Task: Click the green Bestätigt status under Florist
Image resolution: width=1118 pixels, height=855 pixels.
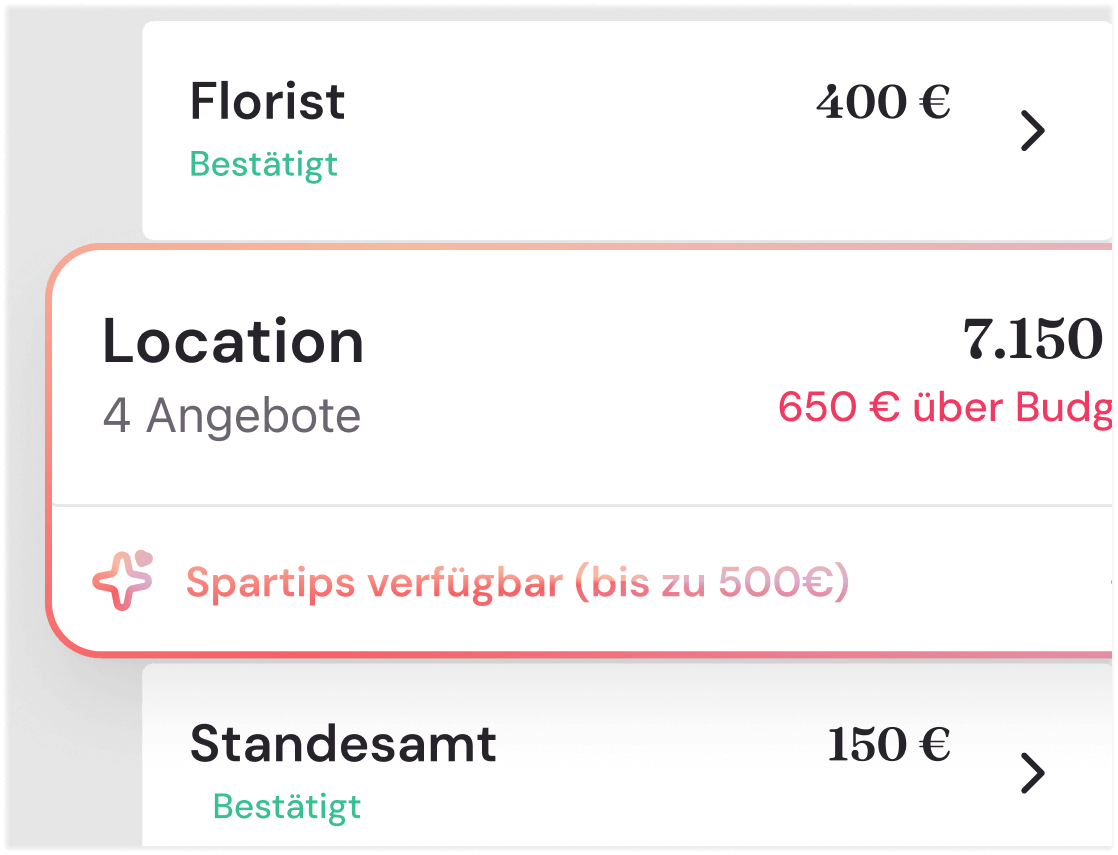Action: tap(264, 164)
